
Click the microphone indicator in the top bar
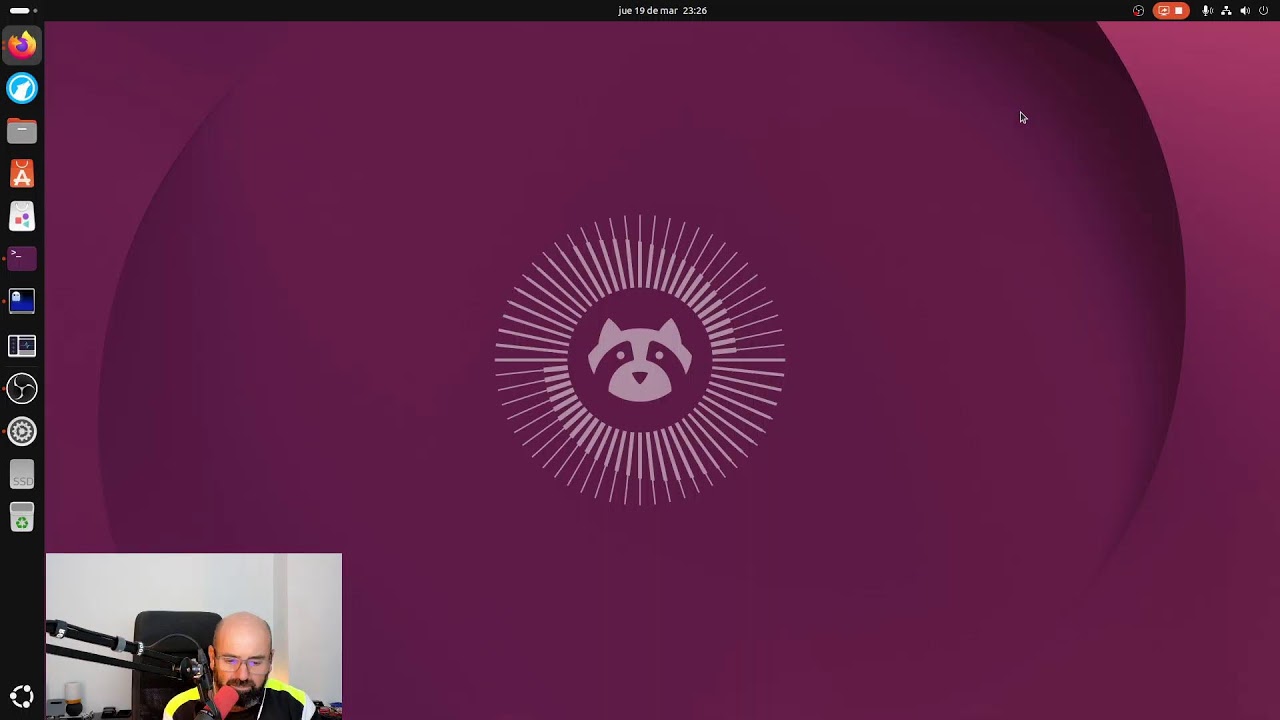click(1207, 10)
